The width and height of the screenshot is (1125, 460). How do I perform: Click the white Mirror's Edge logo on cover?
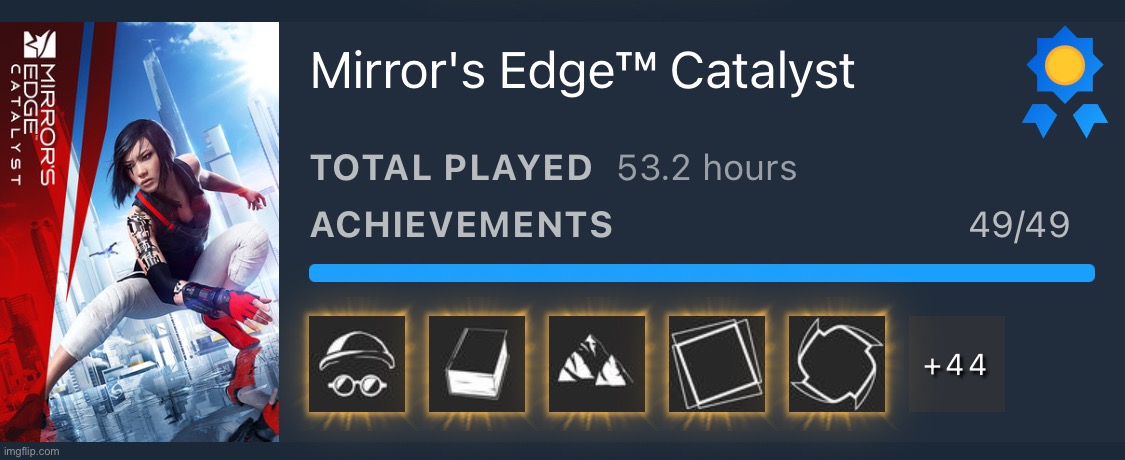click(39, 44)
